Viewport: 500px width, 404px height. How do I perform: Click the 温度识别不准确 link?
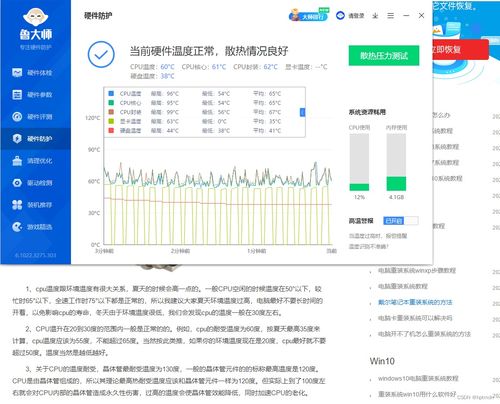[368, 247]
